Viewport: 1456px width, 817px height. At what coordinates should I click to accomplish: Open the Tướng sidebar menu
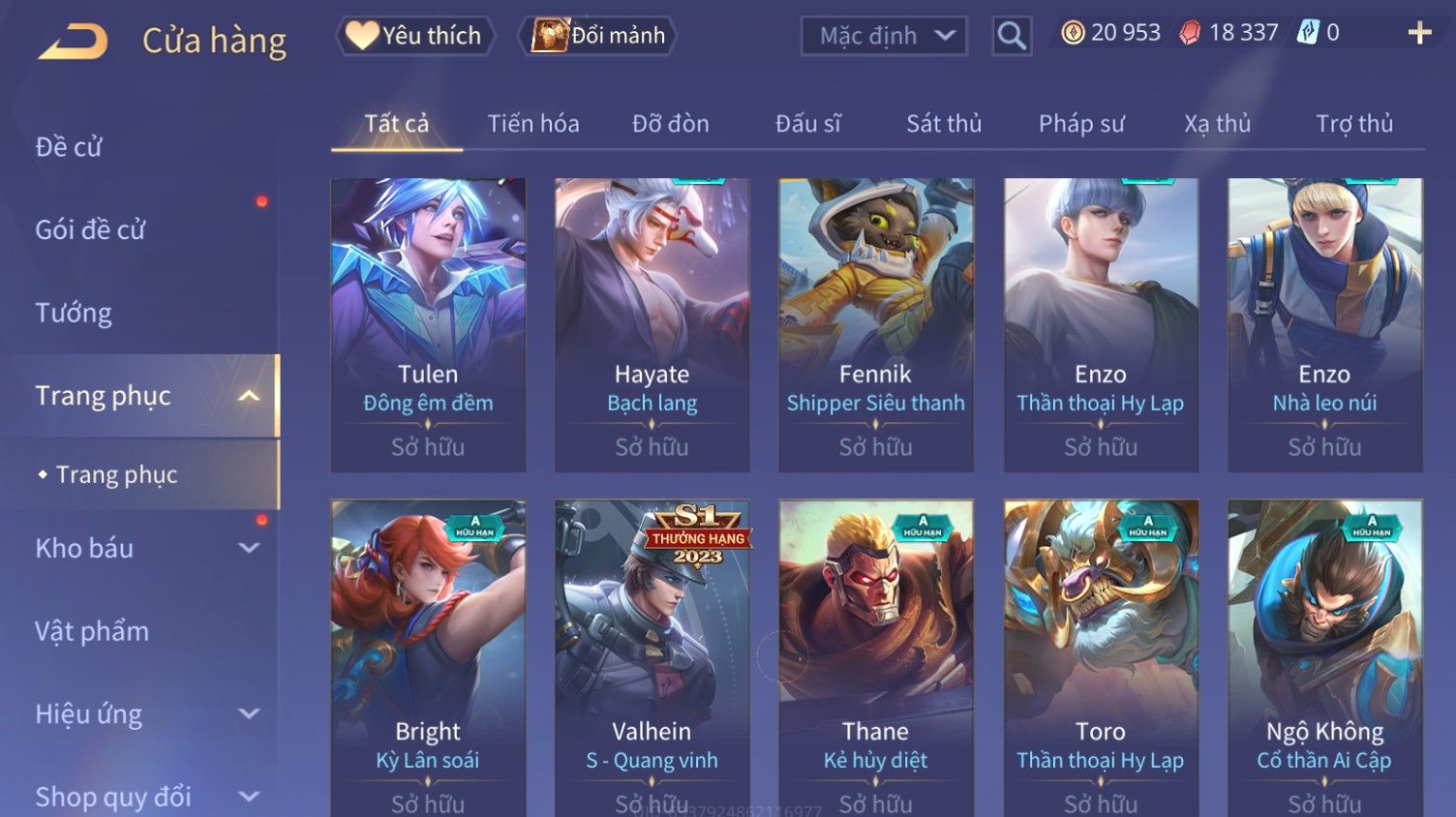[74, 313]
